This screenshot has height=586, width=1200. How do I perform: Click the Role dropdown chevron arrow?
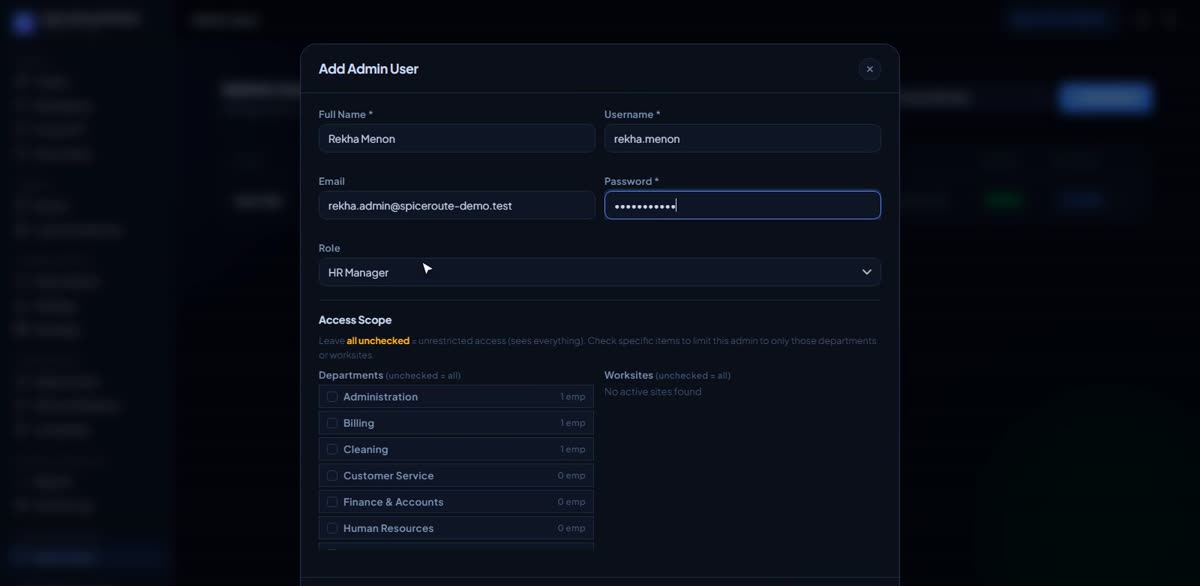(866, 272)
